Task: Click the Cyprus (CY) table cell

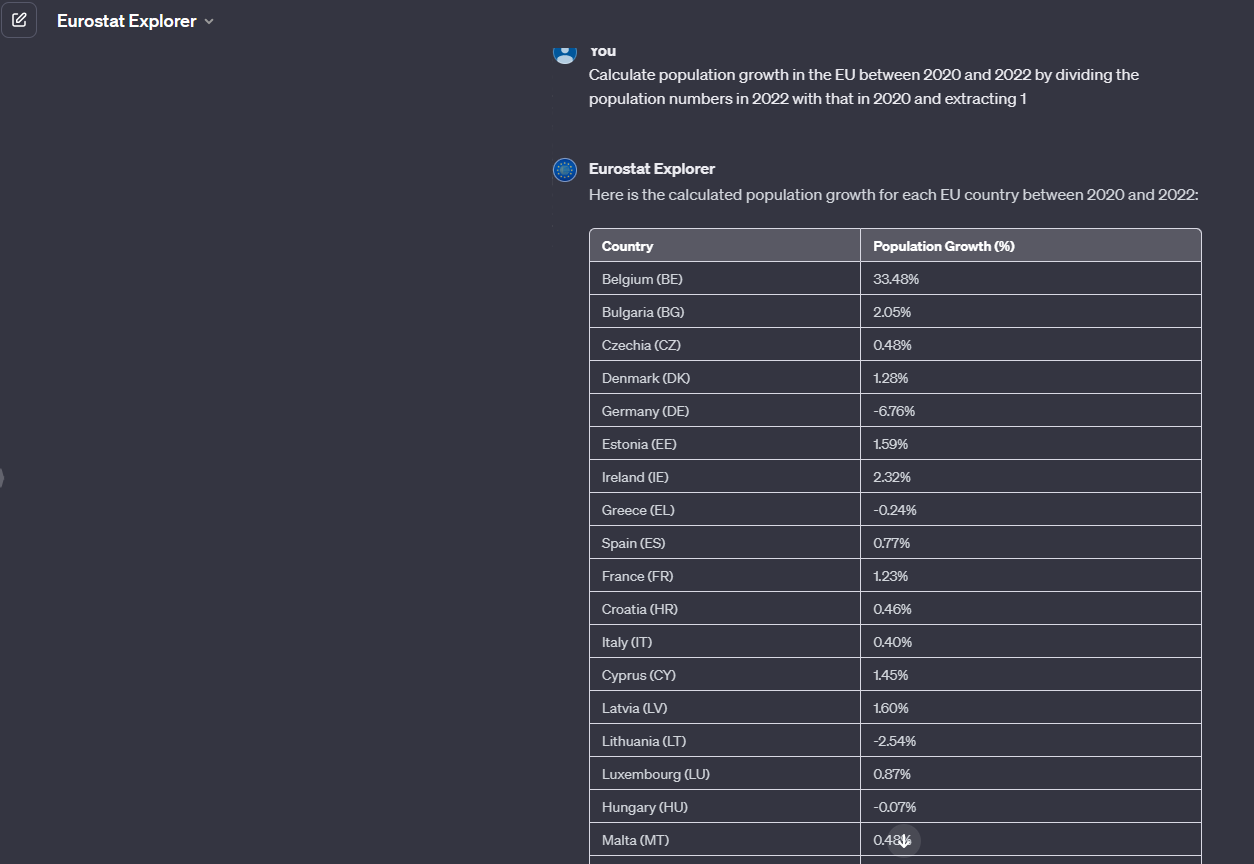Action: 725,675
